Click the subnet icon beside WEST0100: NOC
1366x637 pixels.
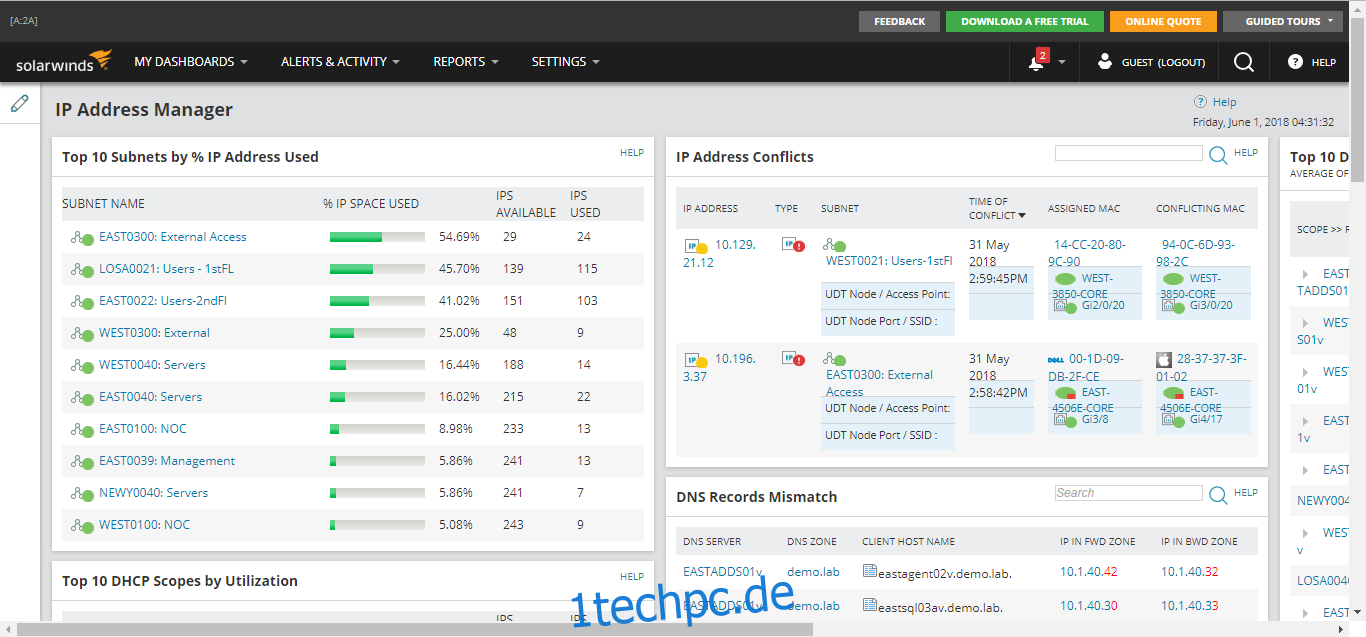point(82,526)
